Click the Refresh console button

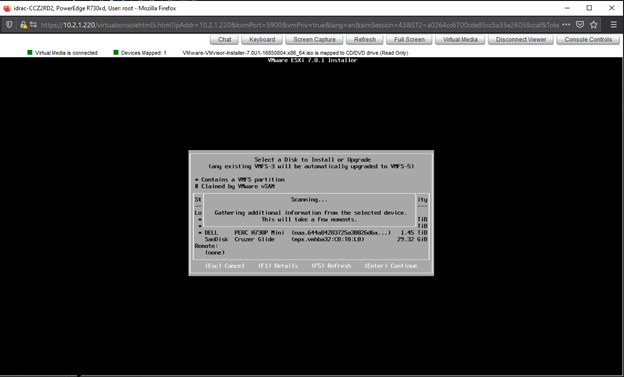pyautogui.click(x=365, y=39)
